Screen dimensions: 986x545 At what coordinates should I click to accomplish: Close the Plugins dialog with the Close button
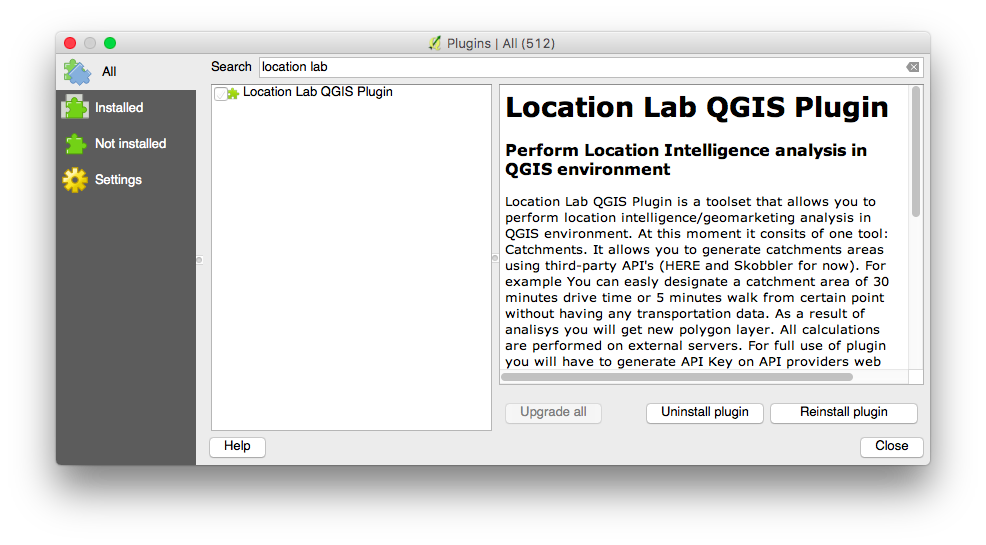pyautogui.click(x=891, y=446)
